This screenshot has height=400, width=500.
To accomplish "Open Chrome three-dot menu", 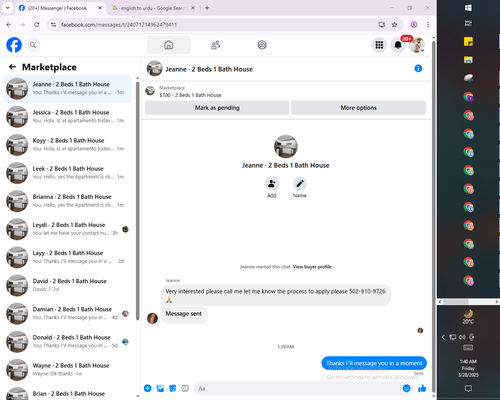I will click(x=428, y=25).
